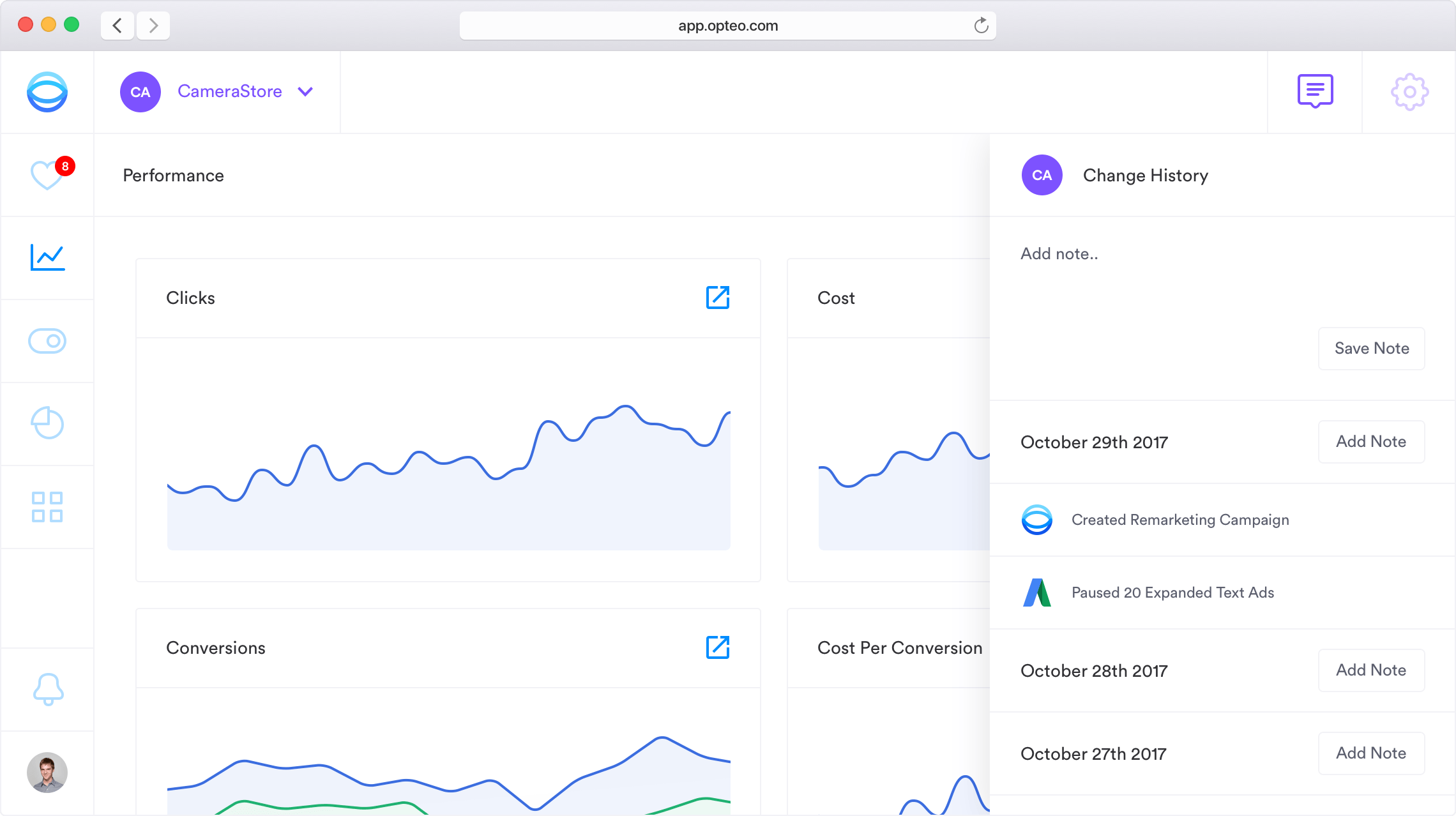This screenshot has width=1456, height=816.
Task: Open the grid tiles sidebar icon
Action: [47, 507]
